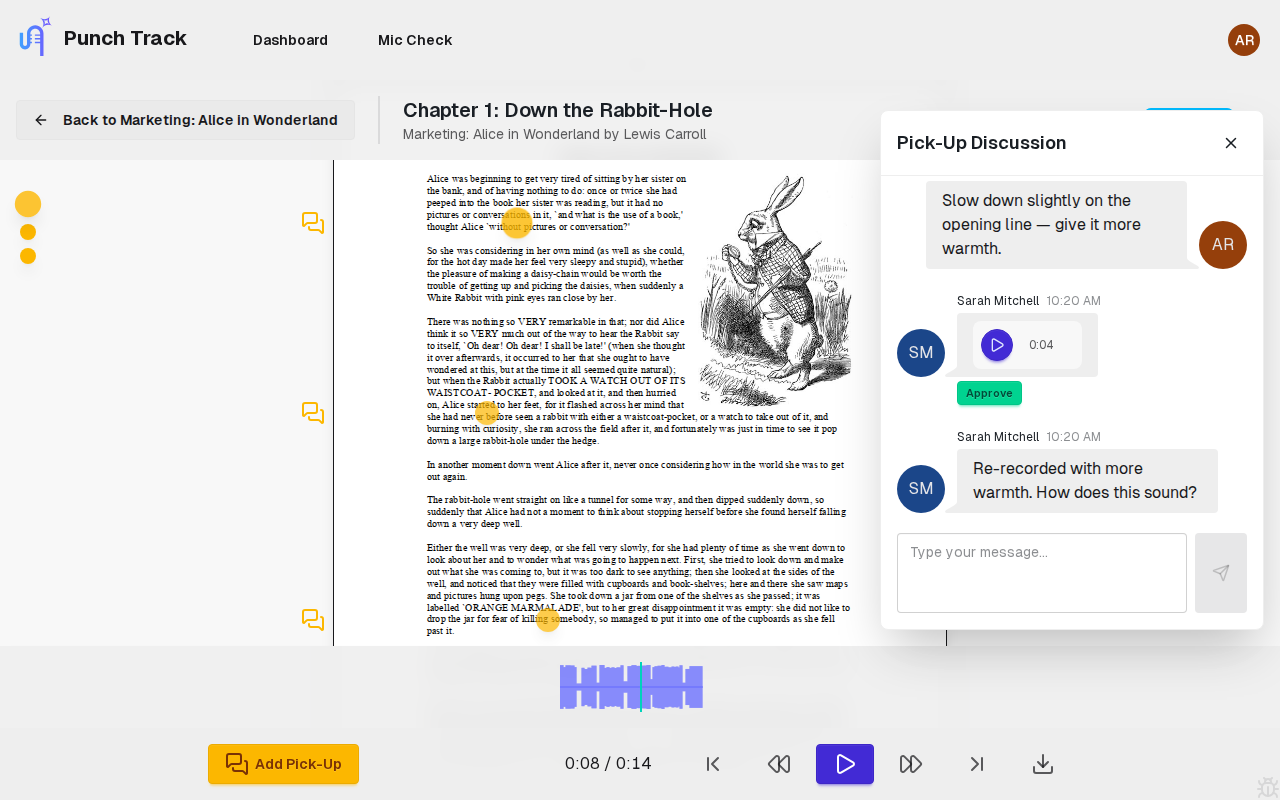Open the top pick-up comment bubble
Viewport: 1280px width, 800px height.
(313, 223)
